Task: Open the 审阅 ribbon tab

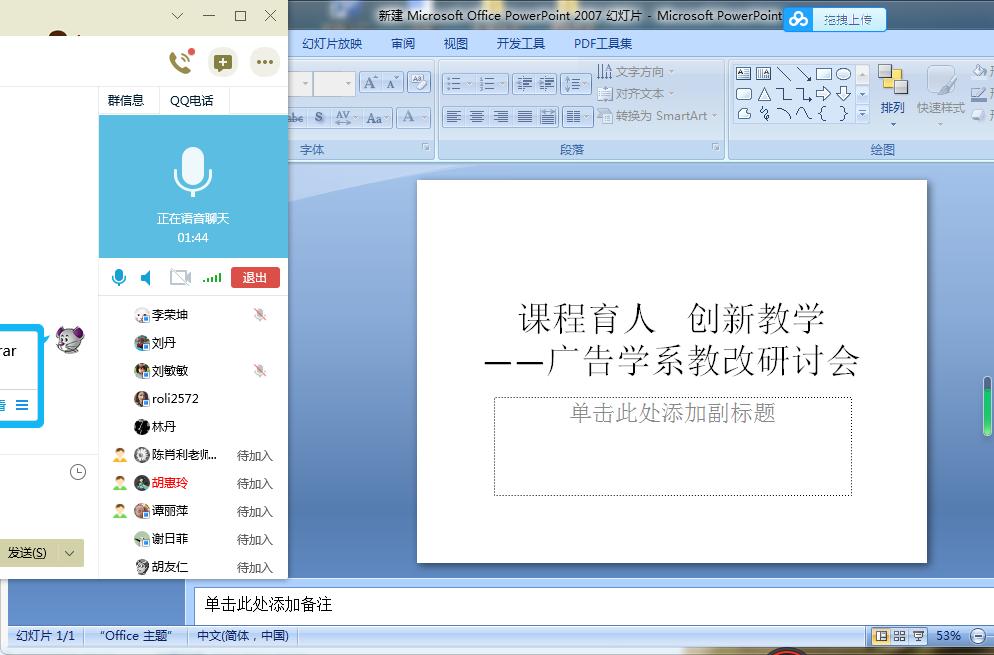Action: (x=403, y=44)
